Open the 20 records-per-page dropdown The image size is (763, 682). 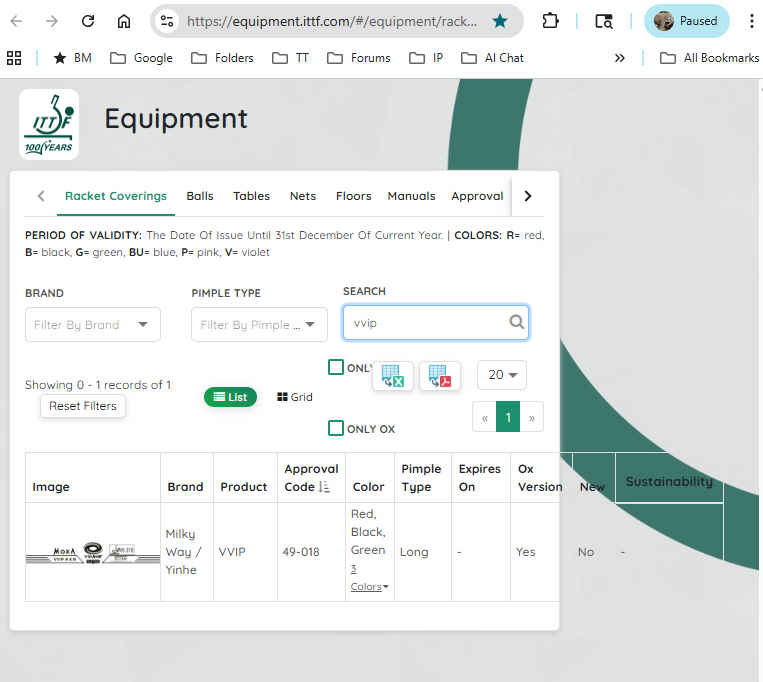click(x=502, y=375)
